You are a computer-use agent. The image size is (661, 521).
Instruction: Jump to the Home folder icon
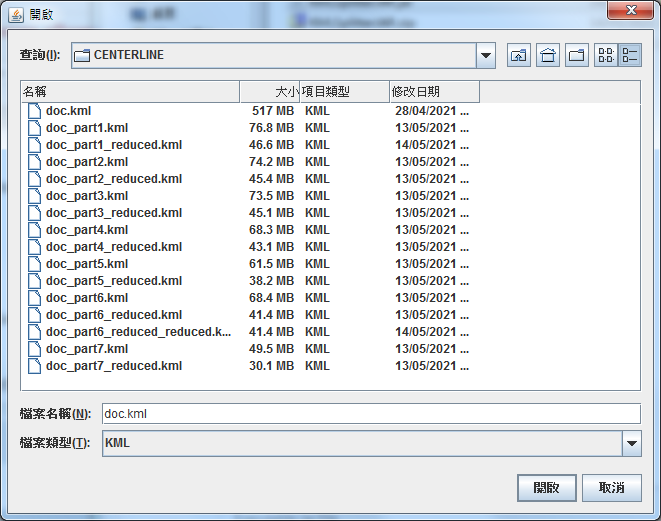pos(548,55)
